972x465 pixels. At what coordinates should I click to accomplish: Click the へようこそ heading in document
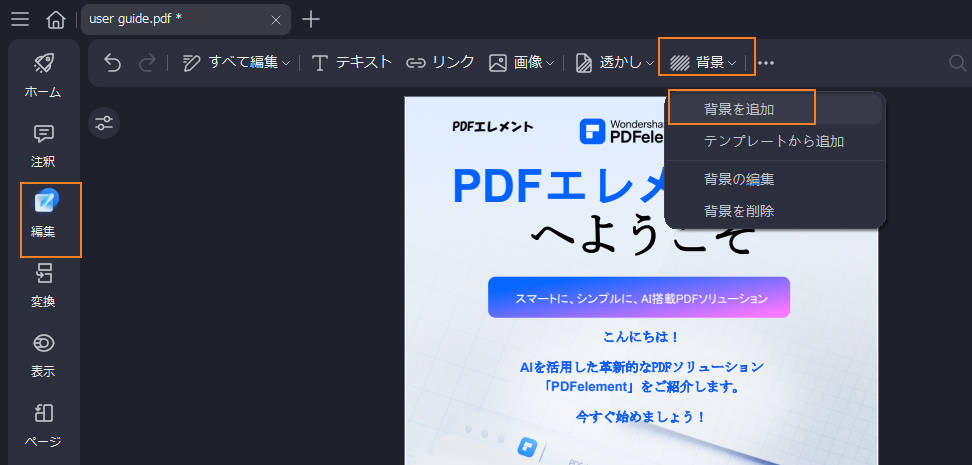[642, 236]
